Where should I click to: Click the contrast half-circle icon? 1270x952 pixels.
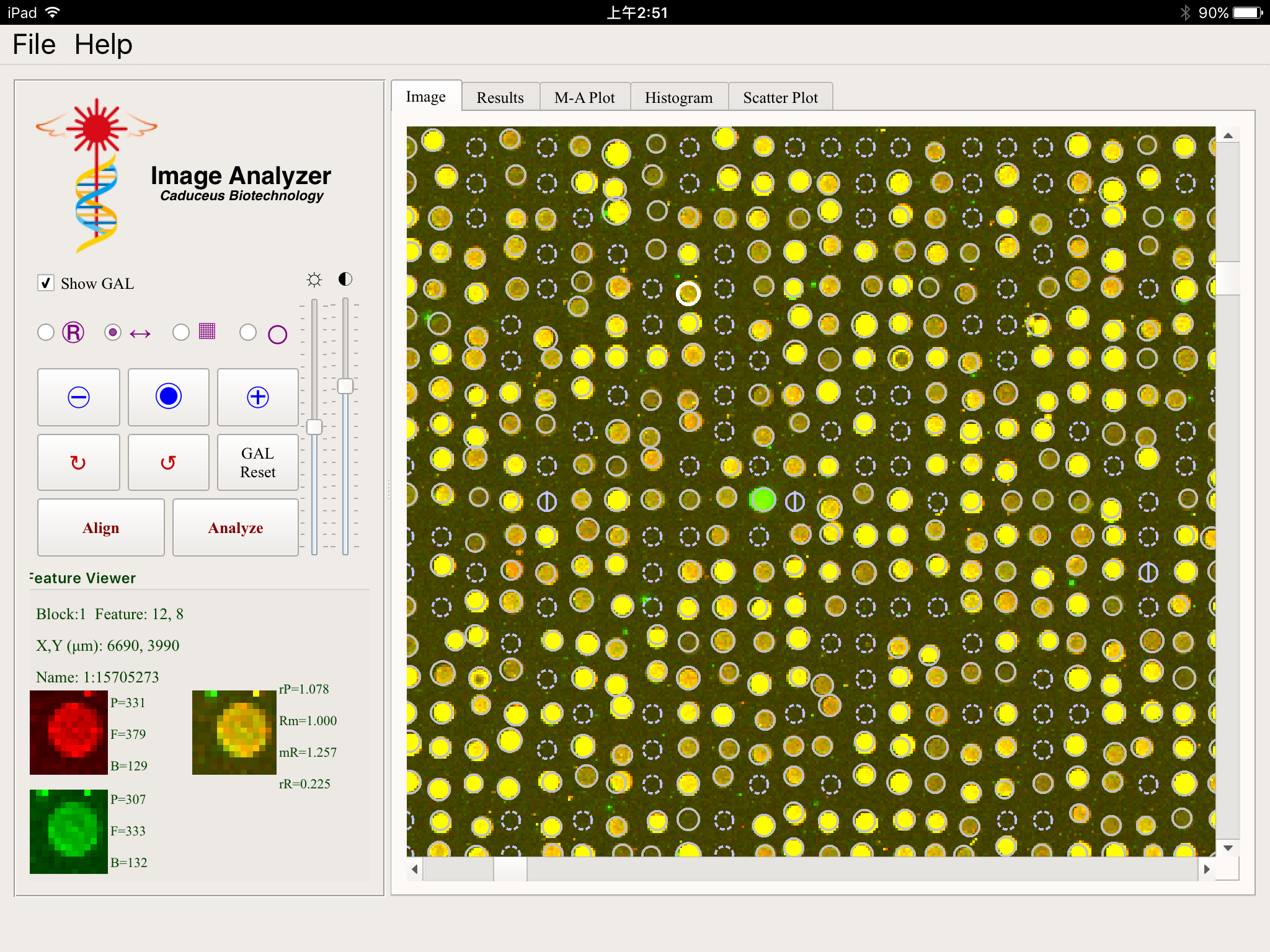[345, 279]
